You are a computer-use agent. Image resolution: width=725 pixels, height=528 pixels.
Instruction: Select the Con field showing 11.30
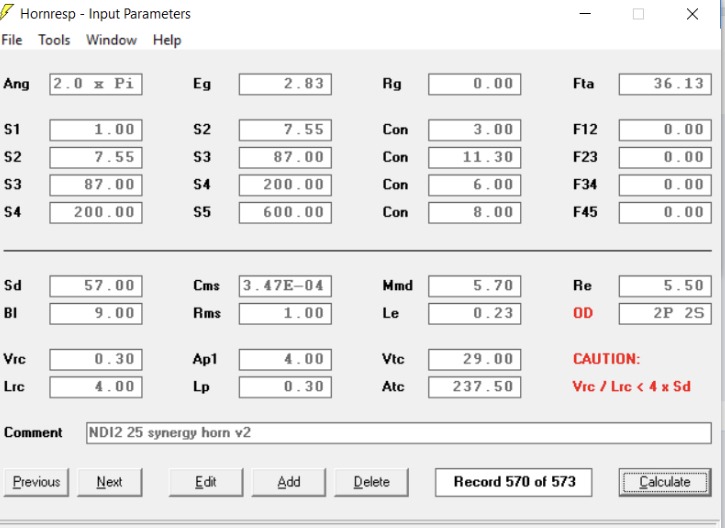(474, 158)
